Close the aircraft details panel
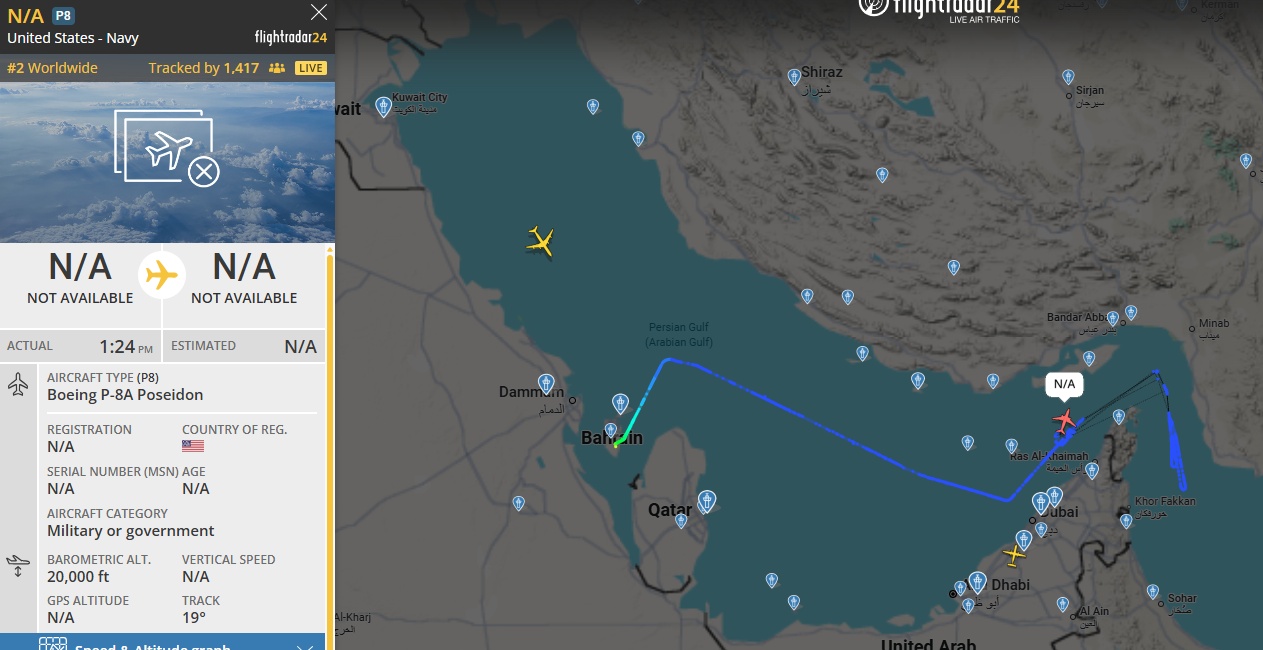 [319, 12]
